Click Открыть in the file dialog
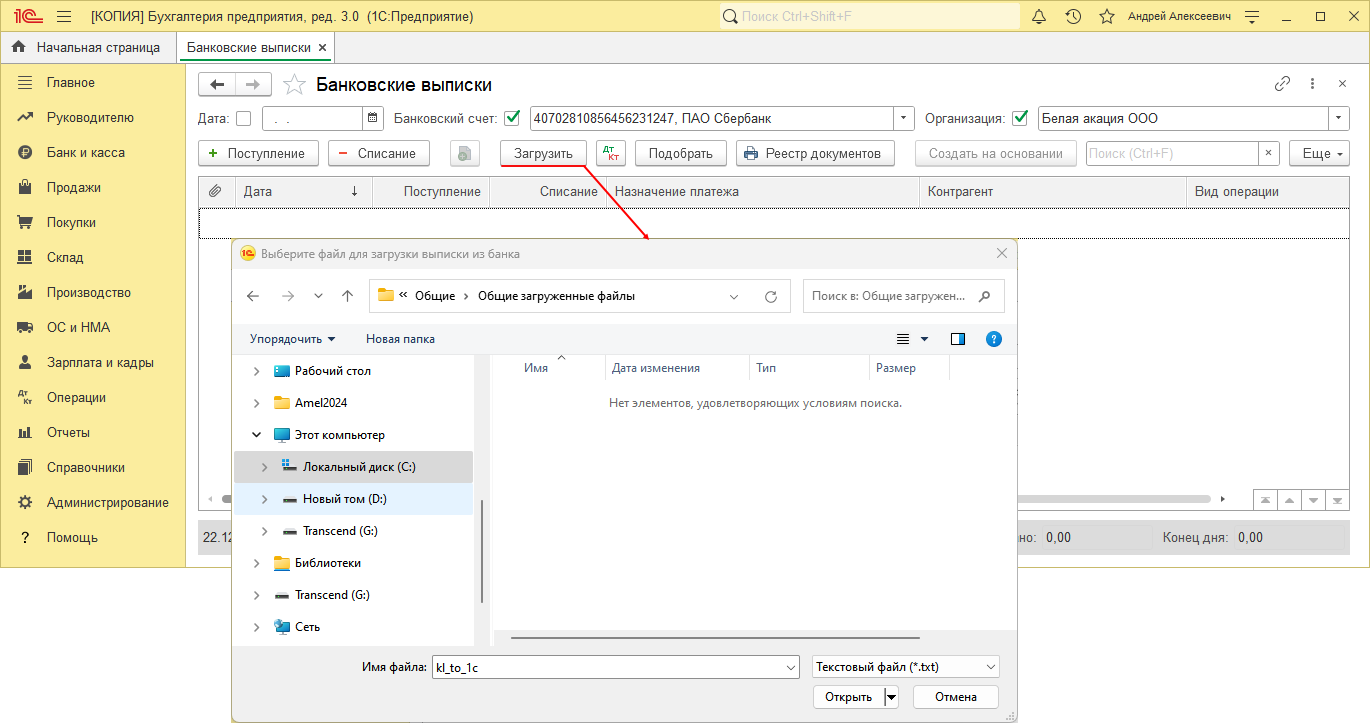This screenshot has height=723, width=1370. 849,697
